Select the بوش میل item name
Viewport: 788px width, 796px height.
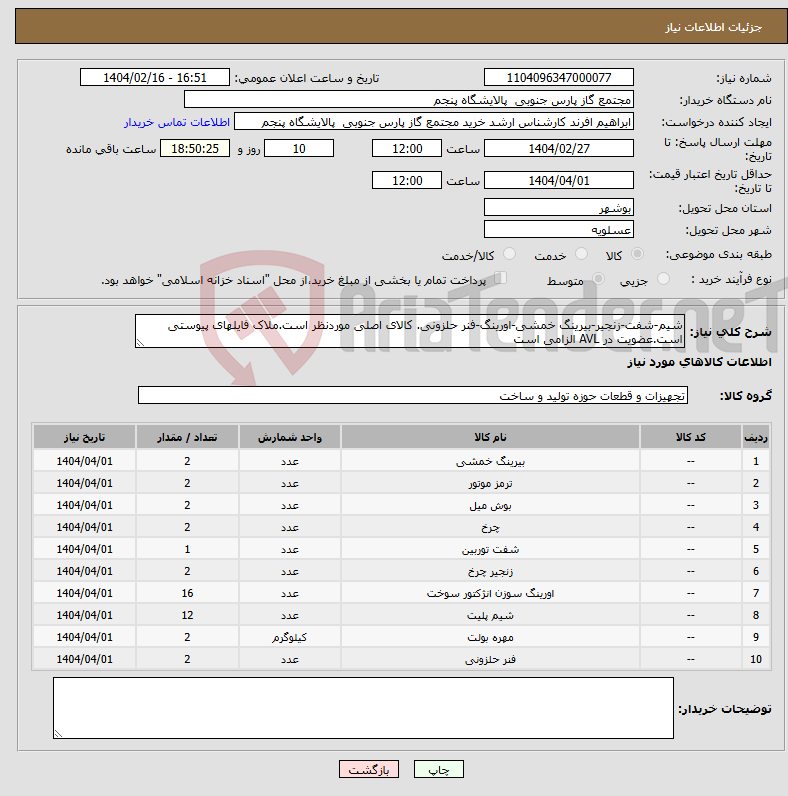pyautogui.click(x=490, y=506)
